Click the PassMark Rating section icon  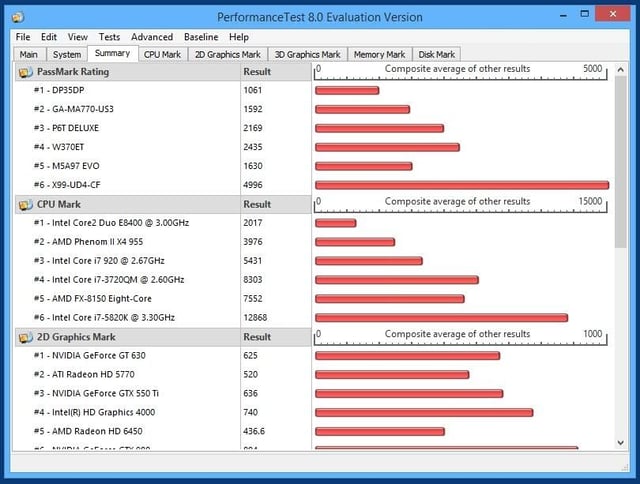(x=25, y=72)
